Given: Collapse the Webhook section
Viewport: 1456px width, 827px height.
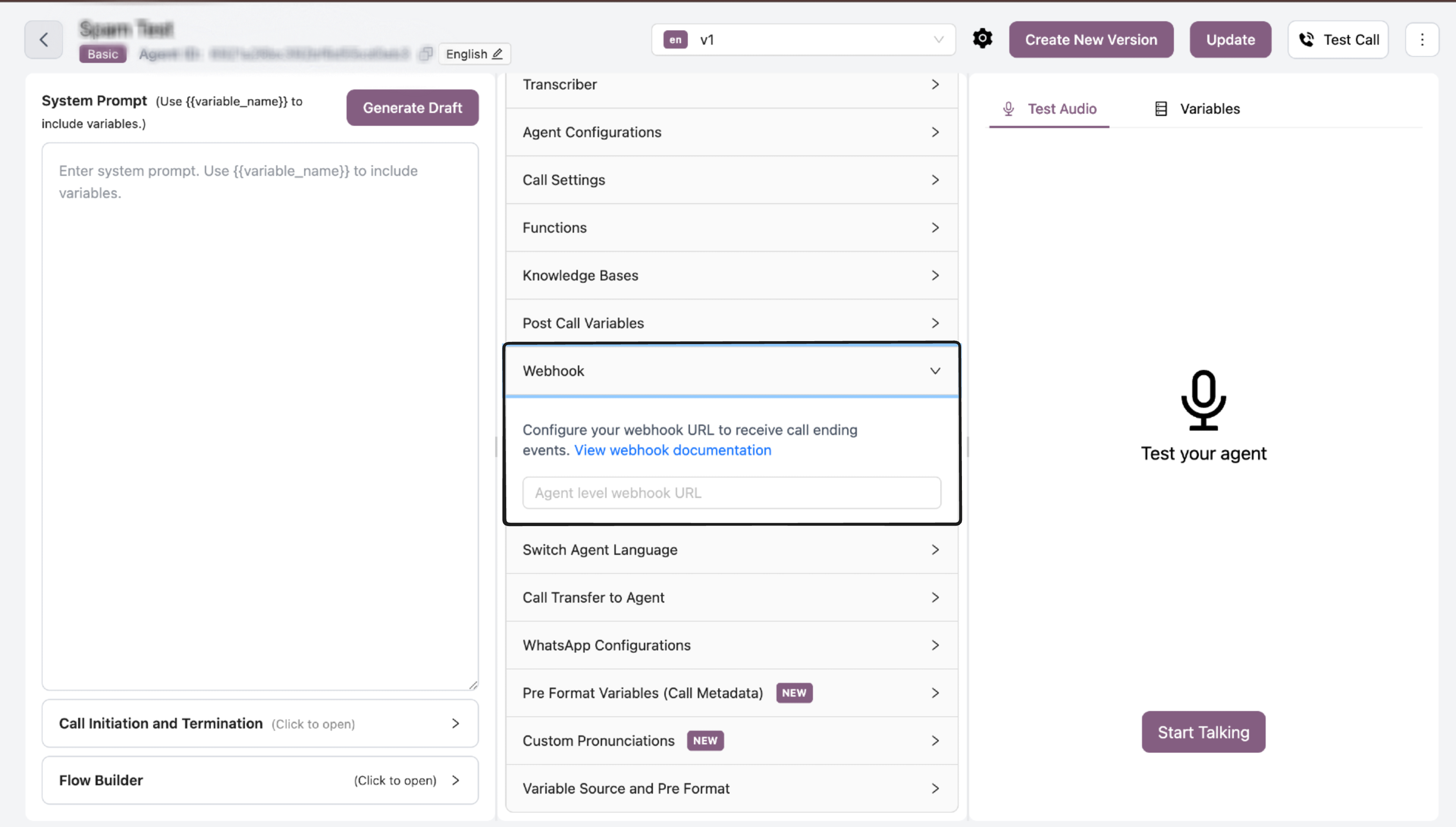Looking at the screenshot, I should click(x=935, y=370).
